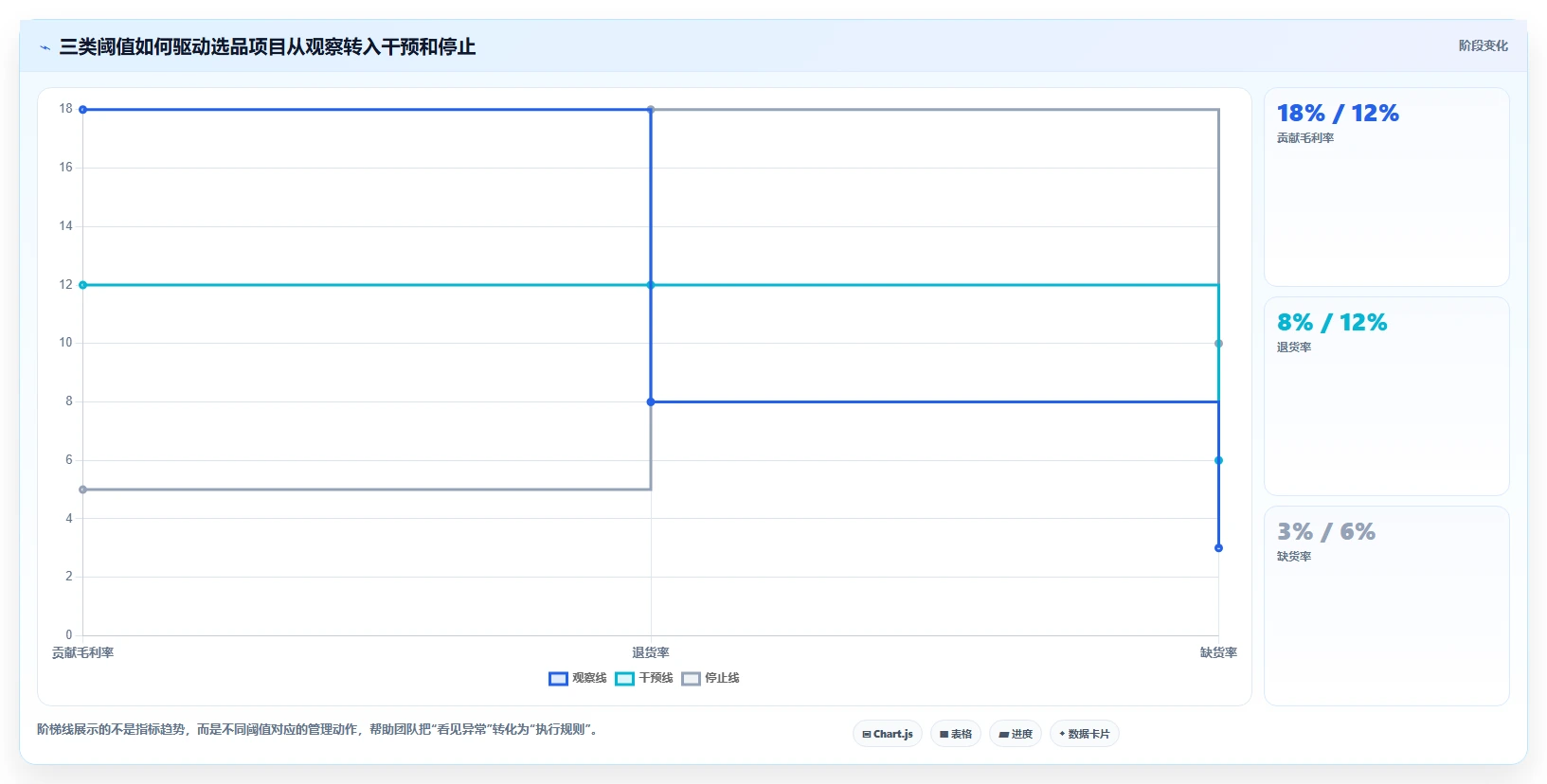1547x784 pixels.
Task: Click the lightning icon beside the chart title
Action: [45, 47]
